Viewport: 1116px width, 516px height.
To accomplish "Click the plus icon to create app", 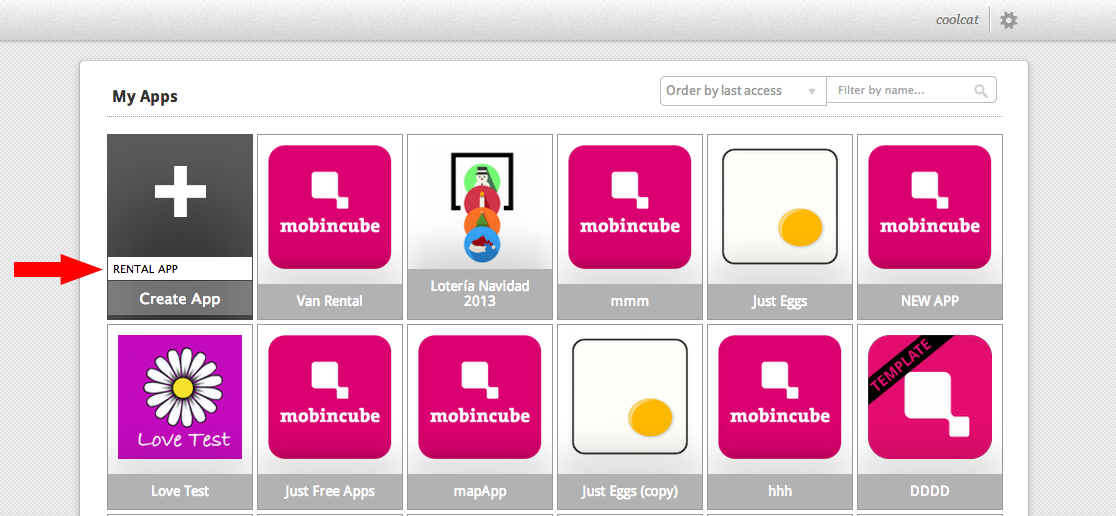I will coord(180,191).
